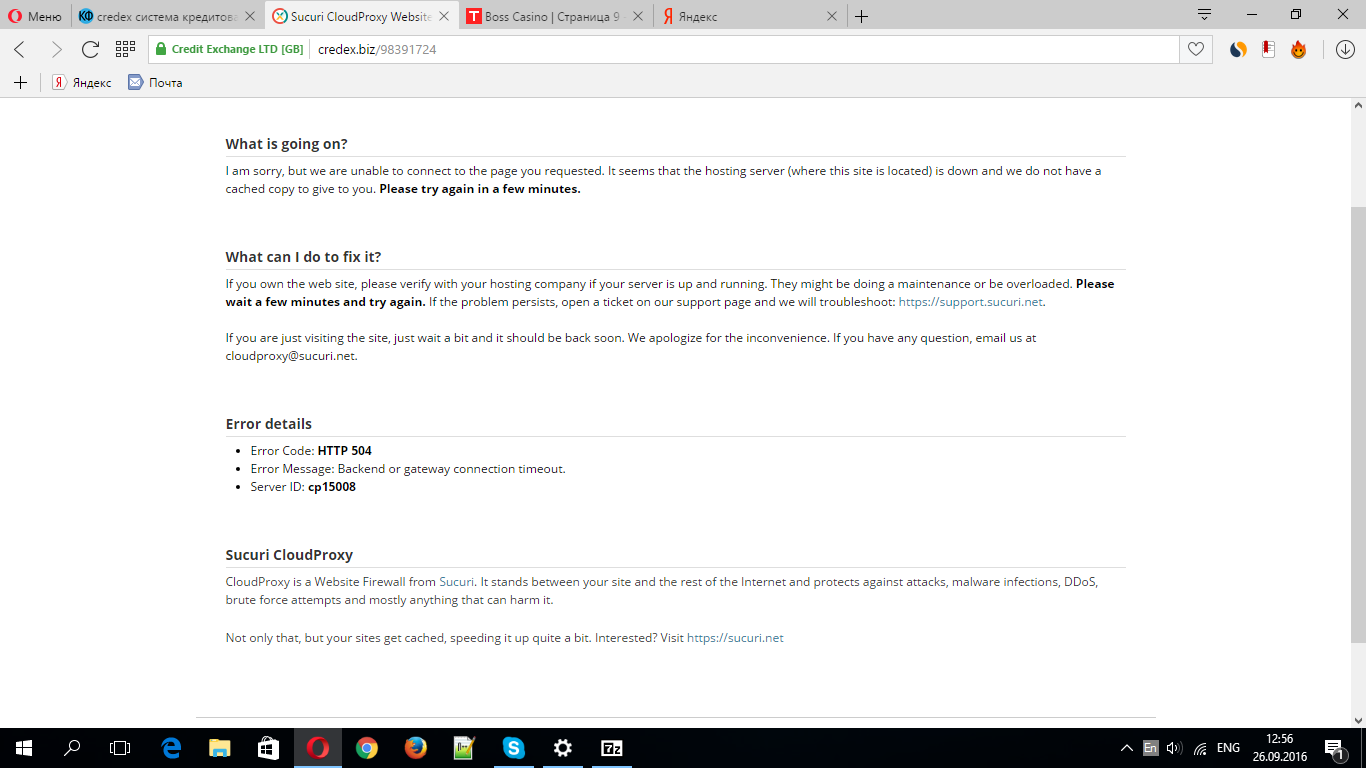Click the Server ID cp15008 text
This screenshot has width=1366, height=768.
pyautogui.click(x=303, y=487)
